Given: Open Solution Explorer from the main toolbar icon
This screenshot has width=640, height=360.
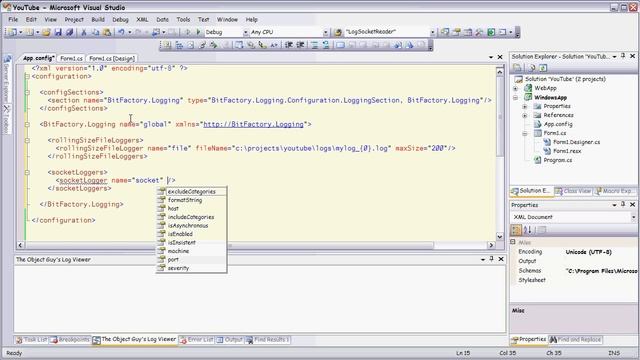Looking at the screenshot, I should click(445, 32).
